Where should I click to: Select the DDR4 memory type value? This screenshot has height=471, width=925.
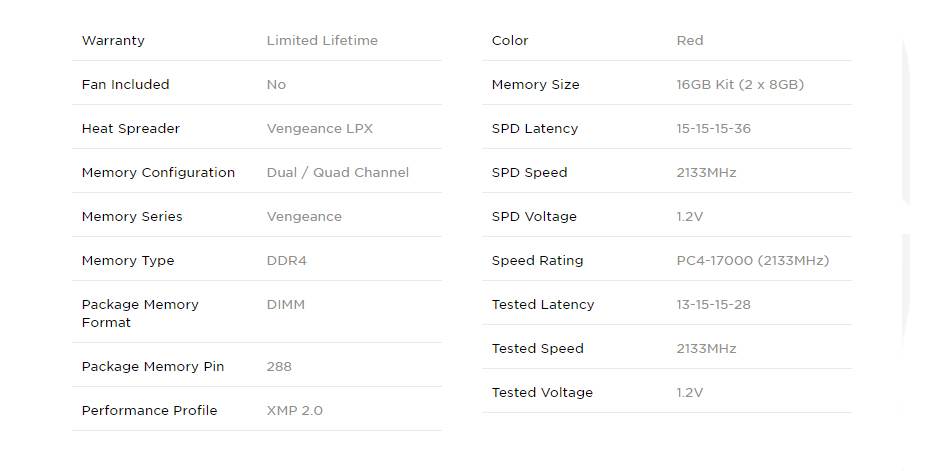point(286,261)
